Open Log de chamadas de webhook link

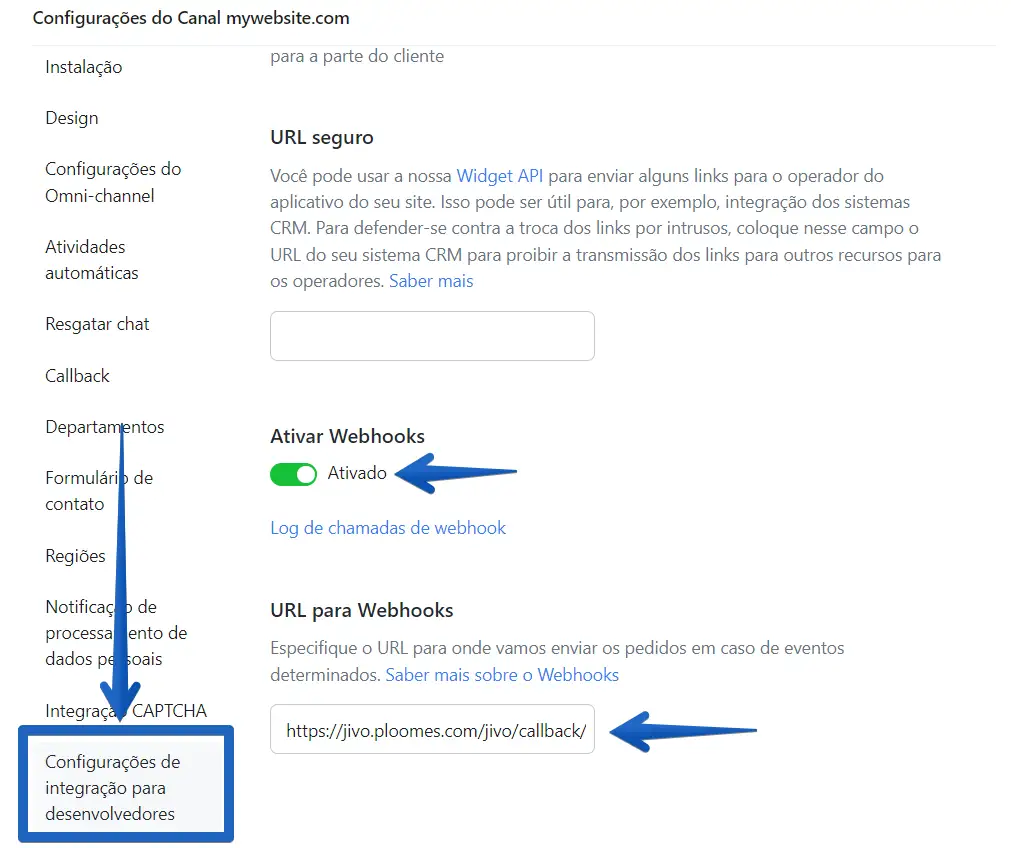[x=388, y=528]
